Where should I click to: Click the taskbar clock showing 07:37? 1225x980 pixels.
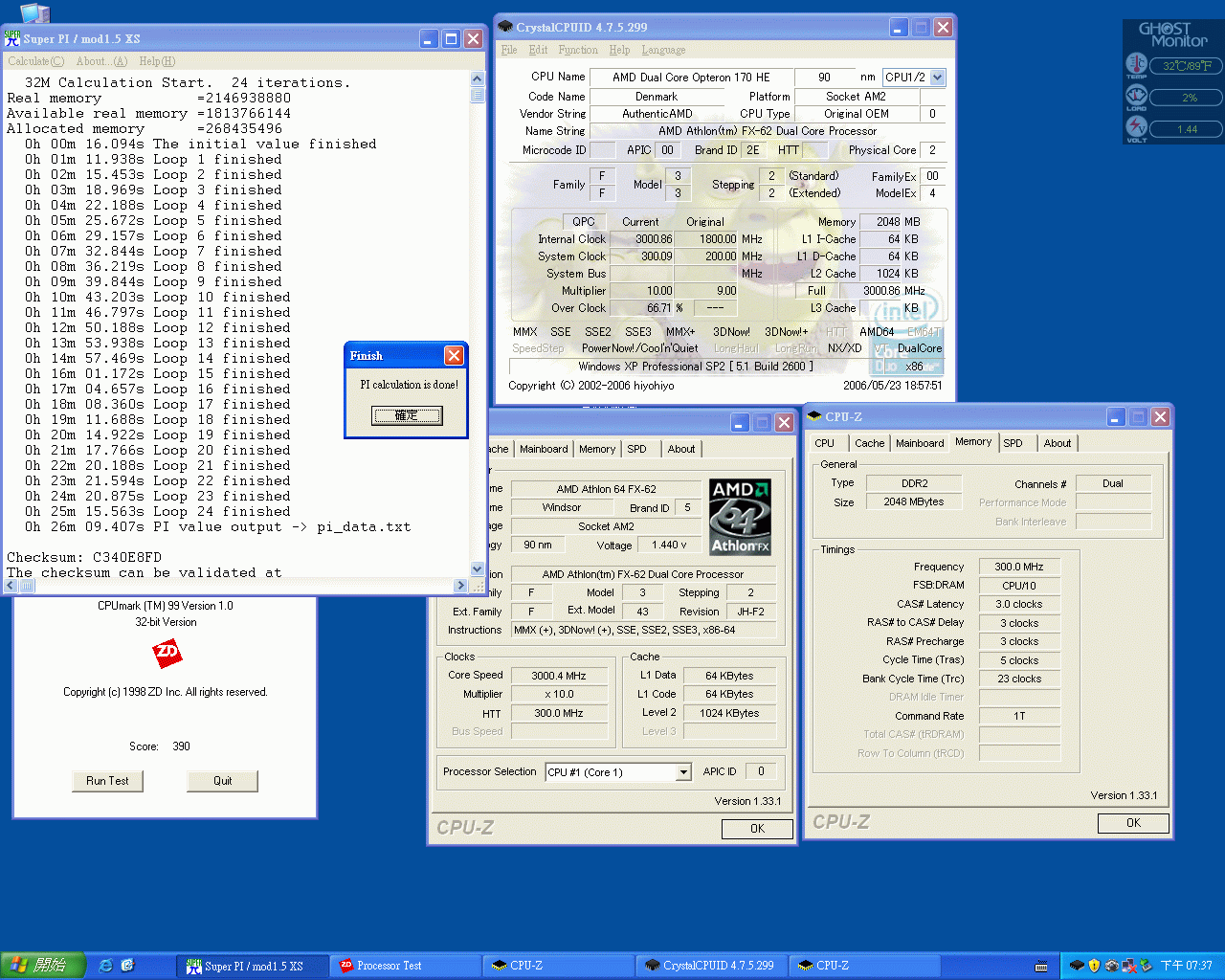pos(1187,966)
